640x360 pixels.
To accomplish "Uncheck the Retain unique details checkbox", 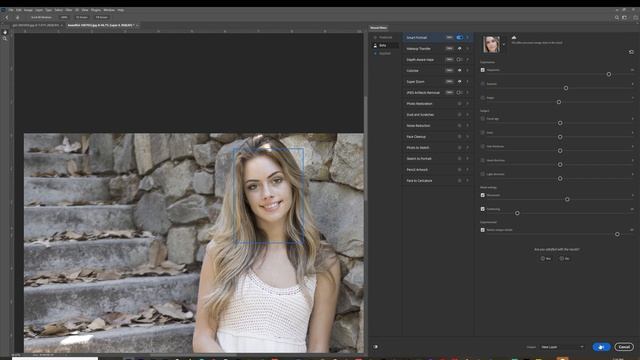I will pos(482,230).
